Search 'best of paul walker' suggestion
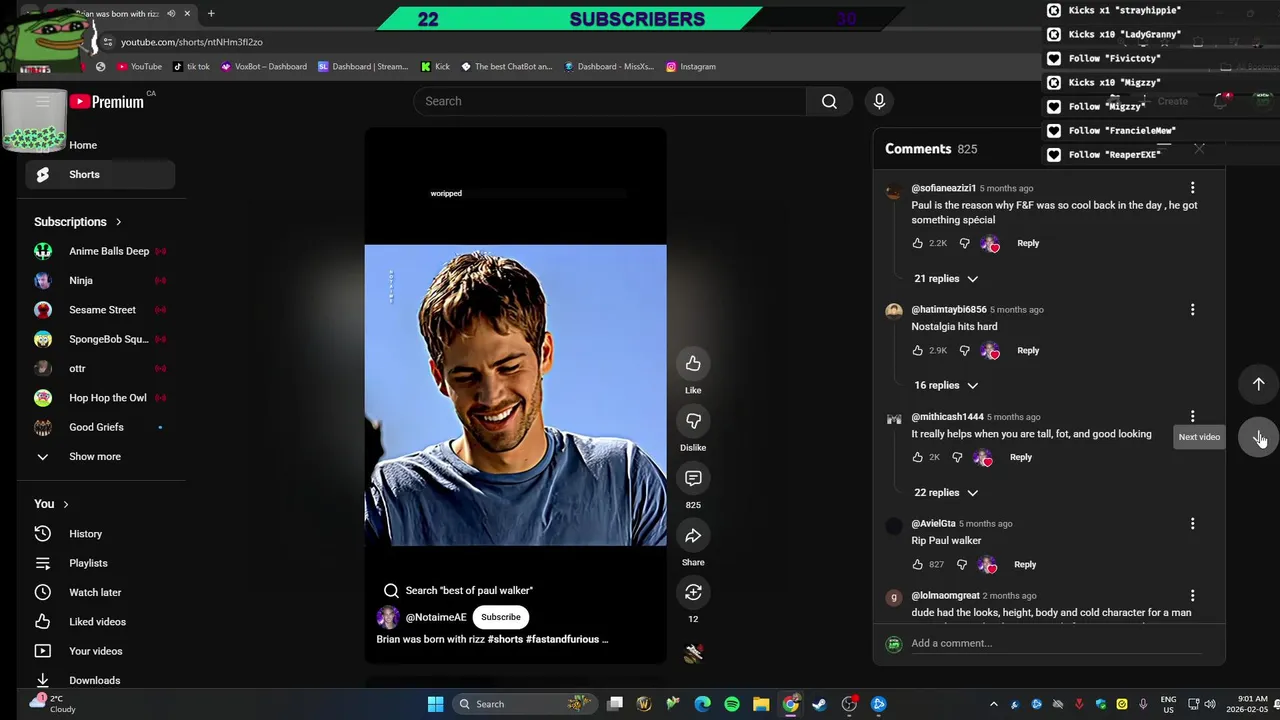 [x=459, y=590]
